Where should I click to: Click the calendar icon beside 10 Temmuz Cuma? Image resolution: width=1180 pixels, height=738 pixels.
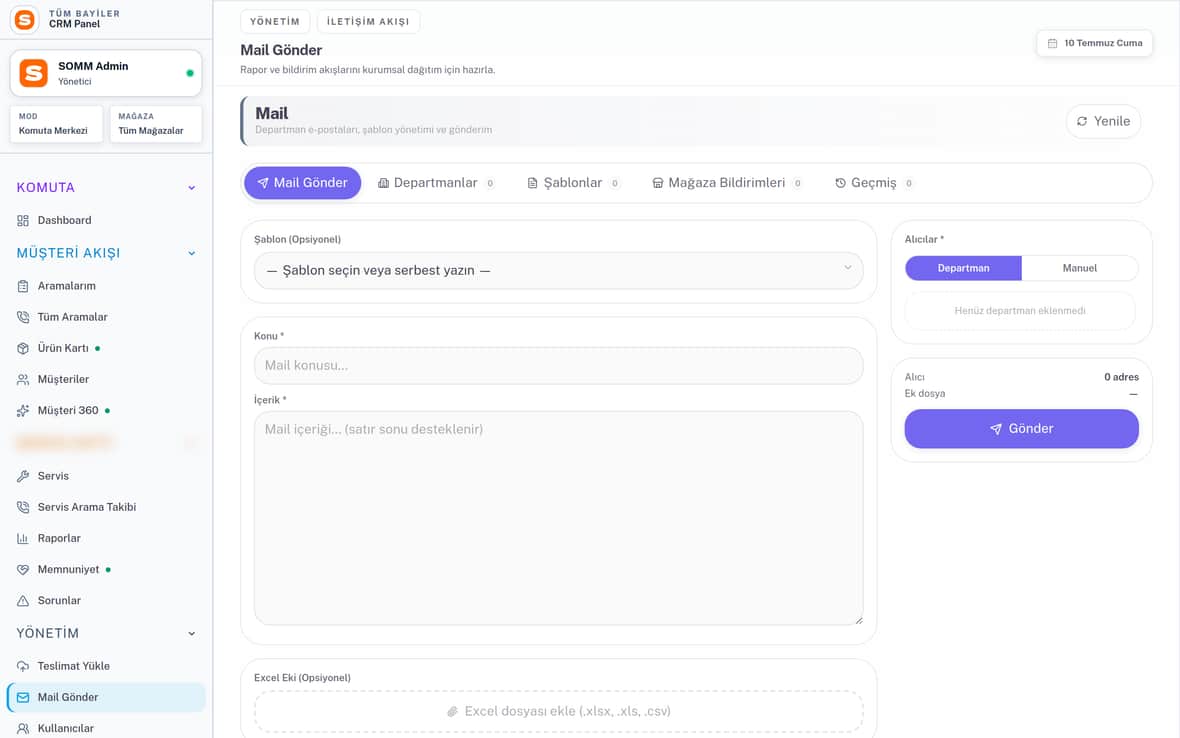[1053, 44]
